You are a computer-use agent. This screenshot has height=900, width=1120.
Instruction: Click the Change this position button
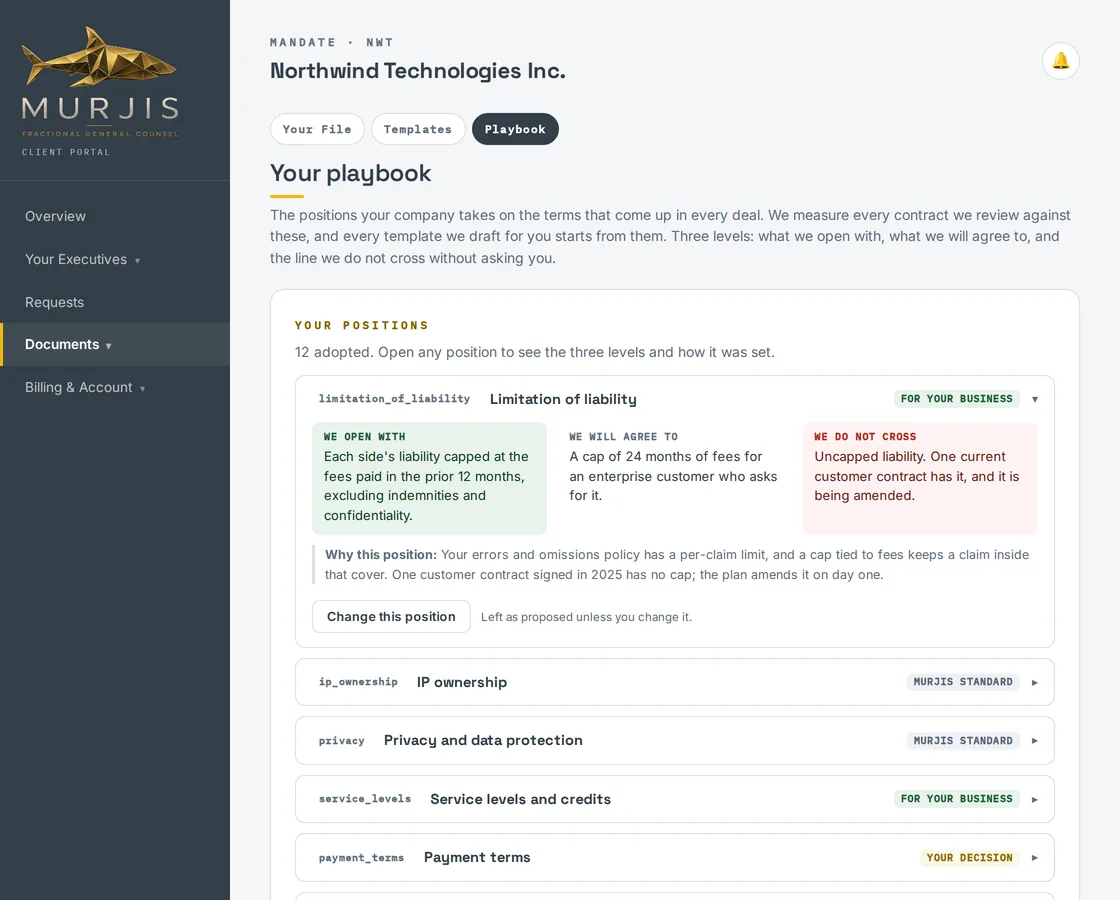391,616
